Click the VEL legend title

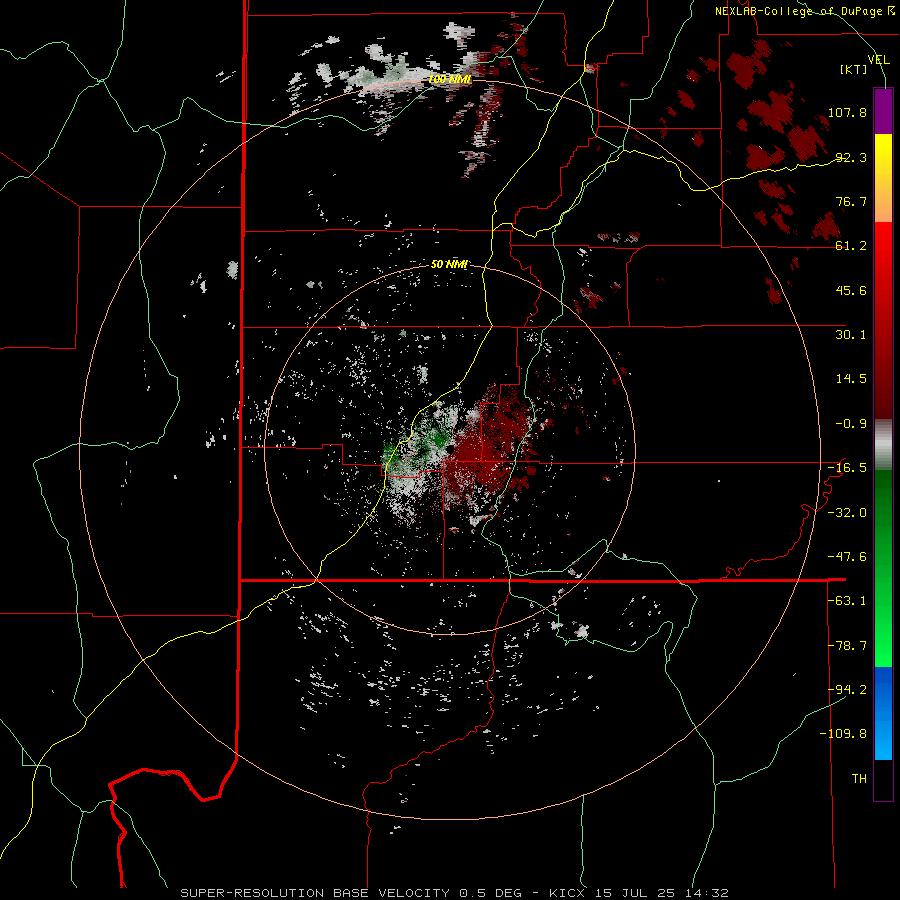click(878, 59)
